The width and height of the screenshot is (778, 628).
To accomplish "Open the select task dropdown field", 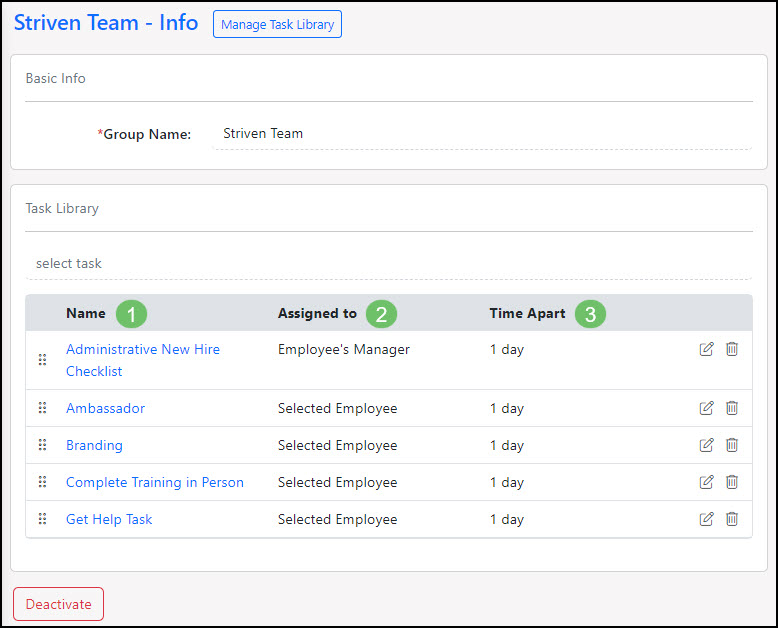I will (x=389, y=263).
